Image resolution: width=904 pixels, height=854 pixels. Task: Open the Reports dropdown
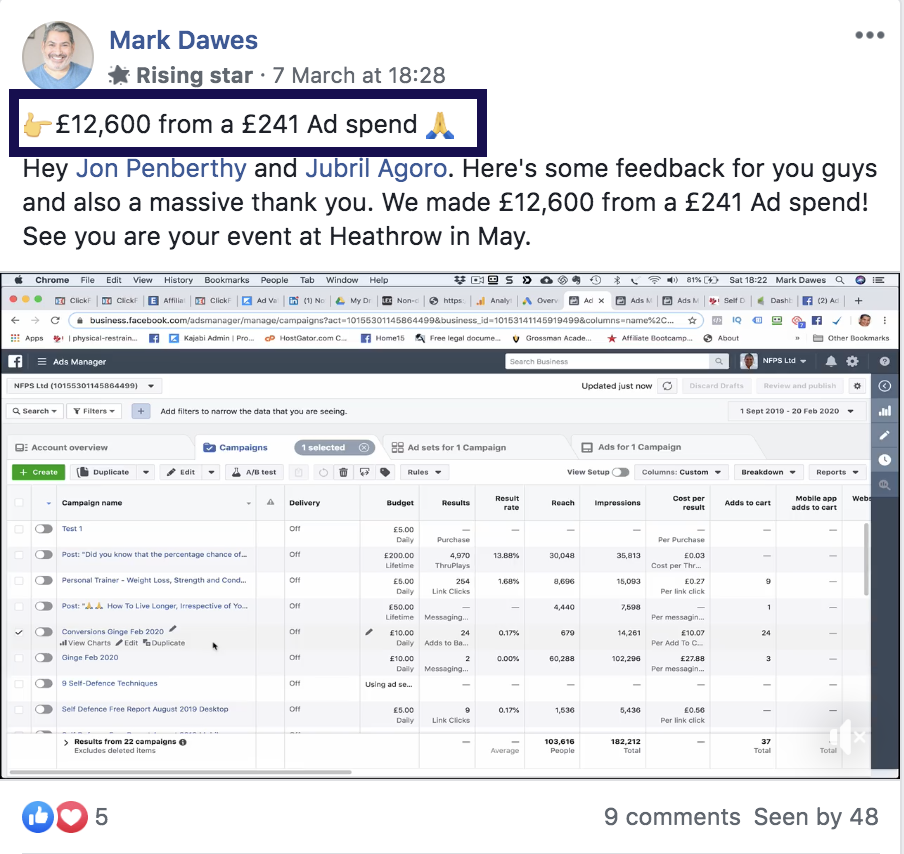[837, 472]
